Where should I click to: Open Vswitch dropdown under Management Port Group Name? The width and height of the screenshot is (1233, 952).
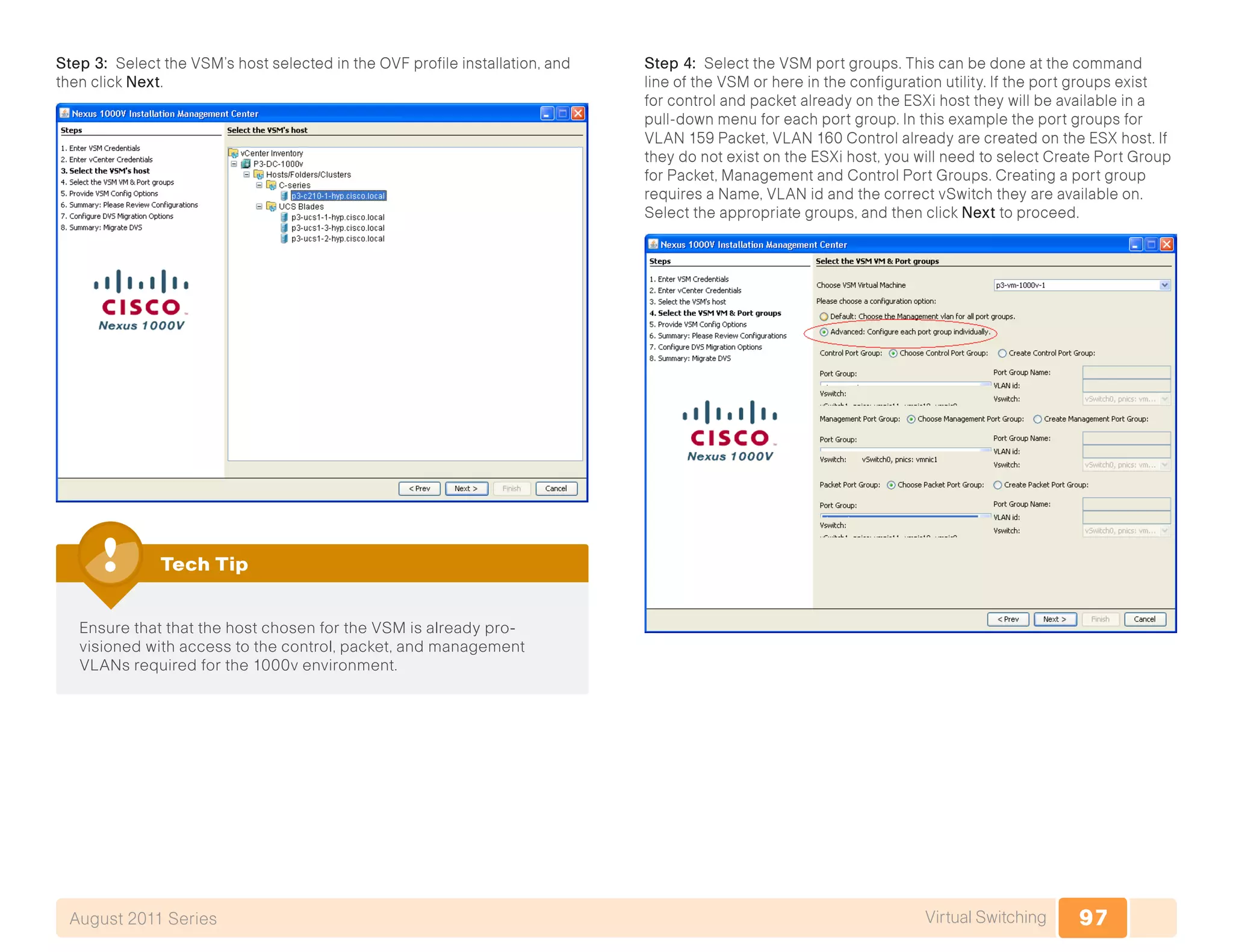pyautogui.click(x=1164, y=465)
